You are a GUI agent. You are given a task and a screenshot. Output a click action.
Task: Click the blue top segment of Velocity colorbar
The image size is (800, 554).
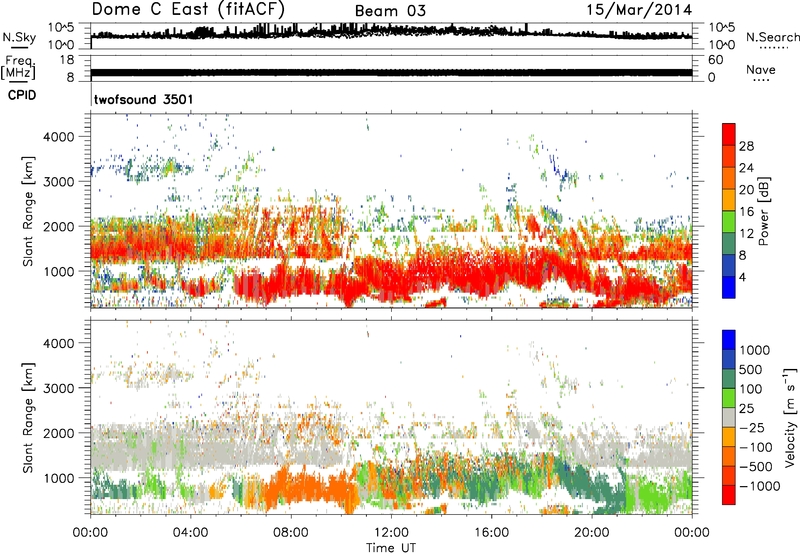(729, 339)
